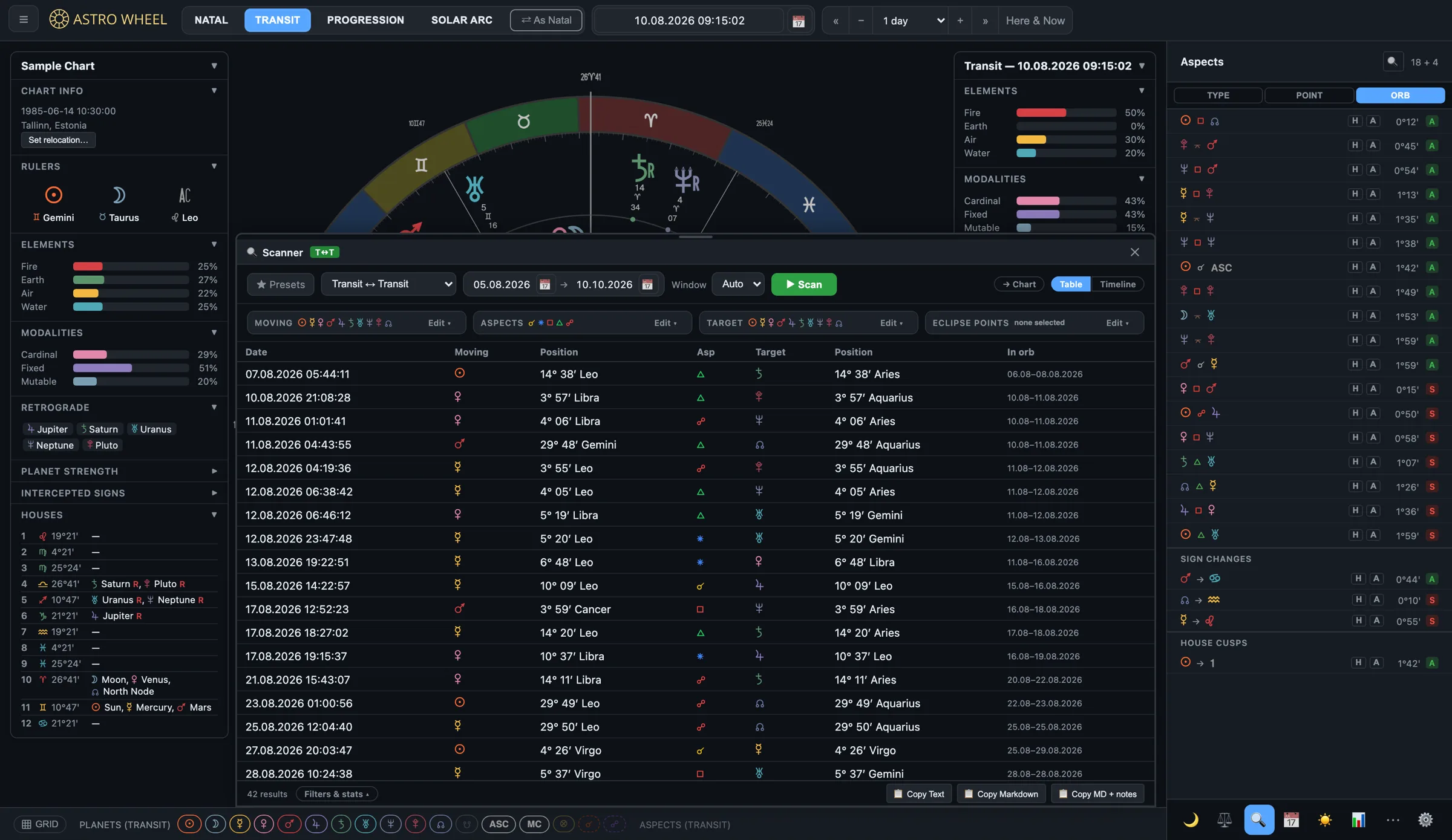Viewport: 1452px width, 840px height.
Task: Expand the Intercepted Signs section
Action: click(119, 493)
